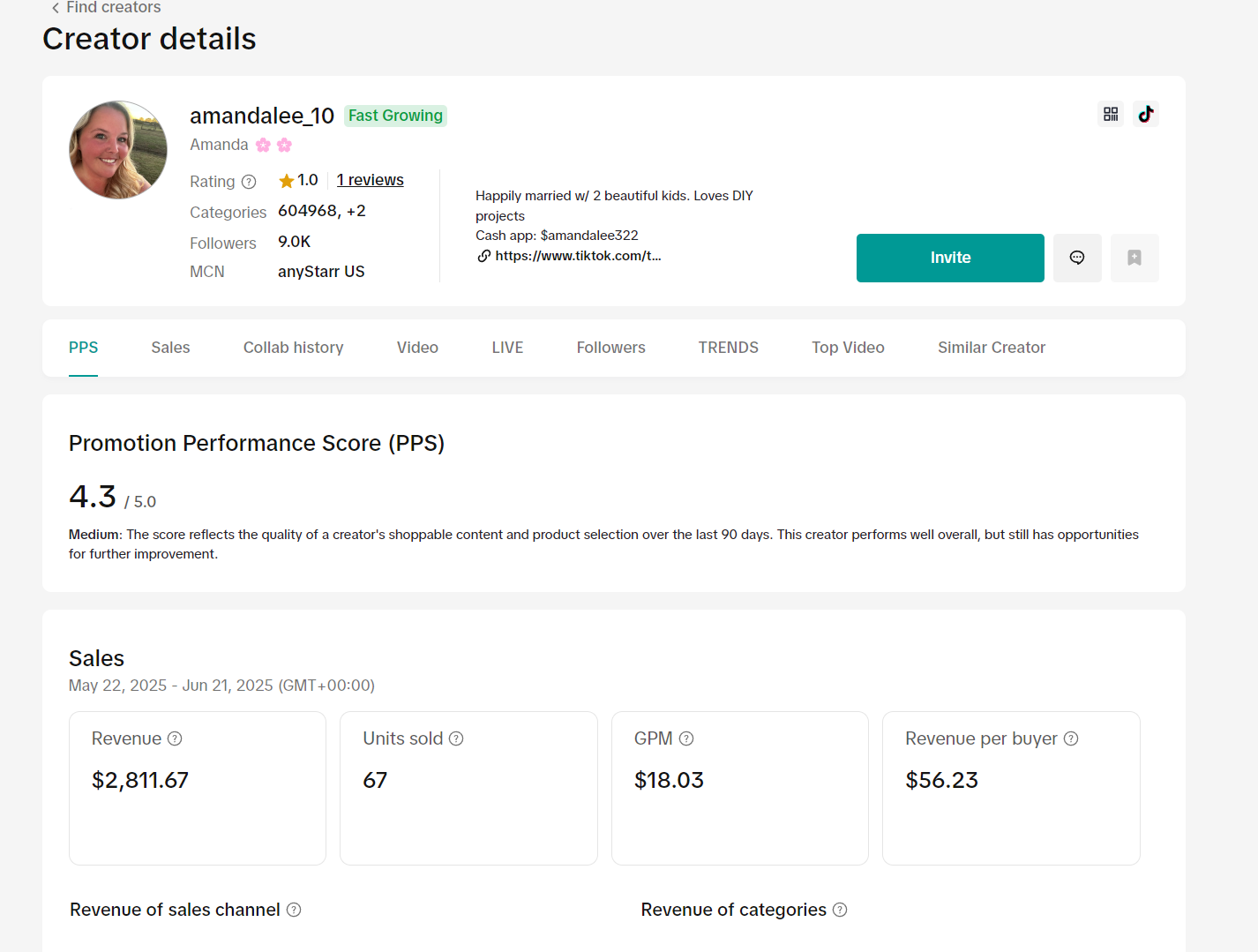The image size is (1258, 952).
Task: Click the TikTok profile icon
Action: point(1145,114)
